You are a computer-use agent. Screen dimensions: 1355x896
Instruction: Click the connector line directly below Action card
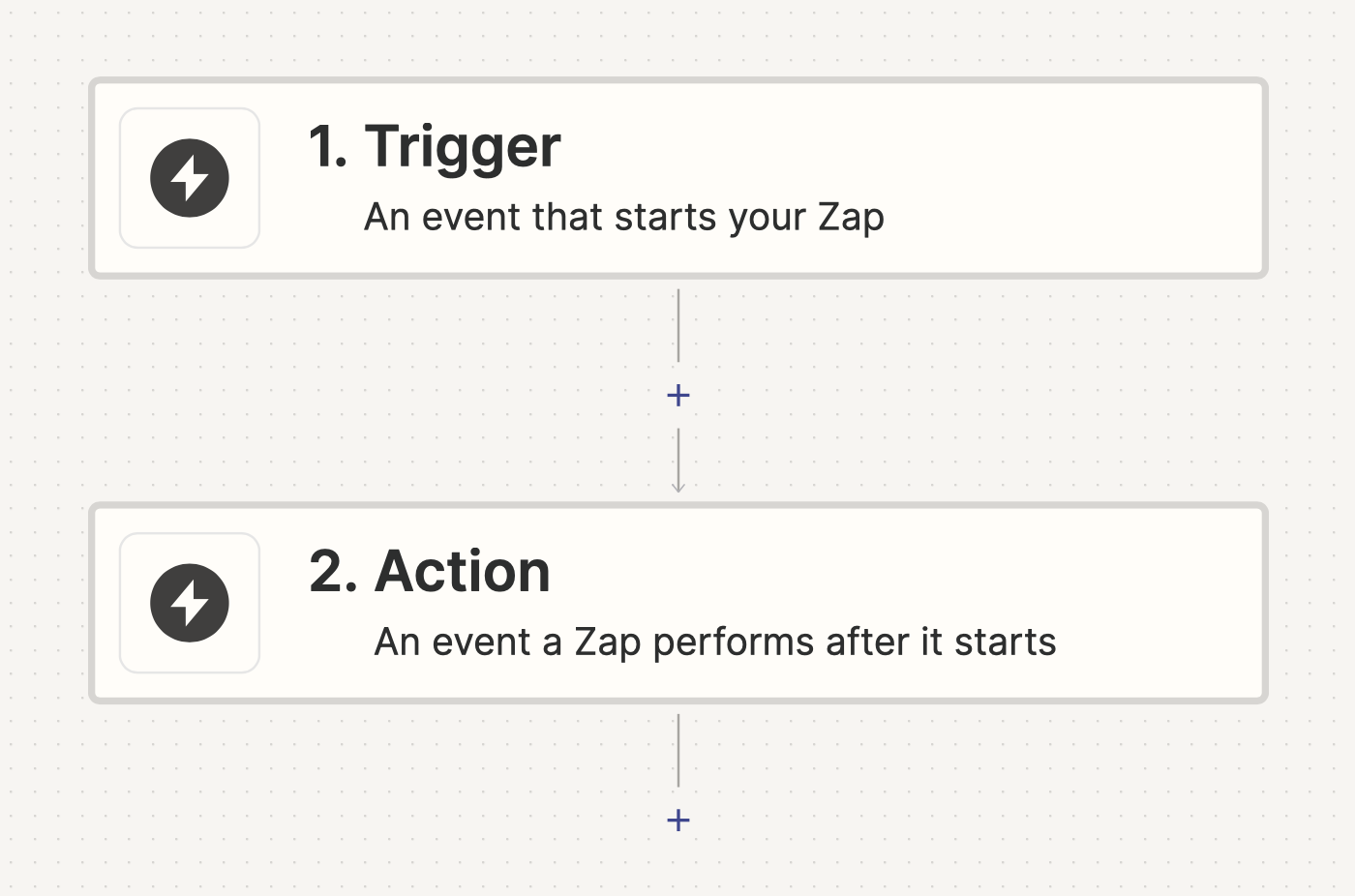(x=678, y=750)
